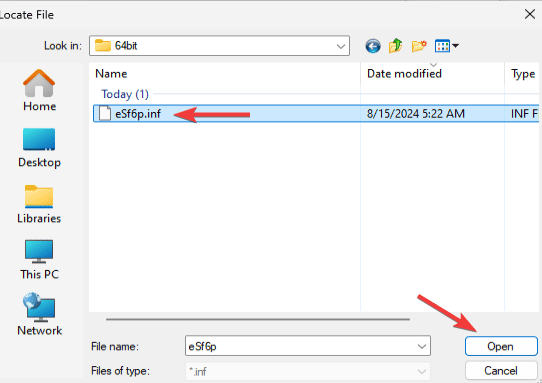Click the horizontal scrollbar of file list
The height and width of the screenshot is (383, 542).
tap(258, 319)
